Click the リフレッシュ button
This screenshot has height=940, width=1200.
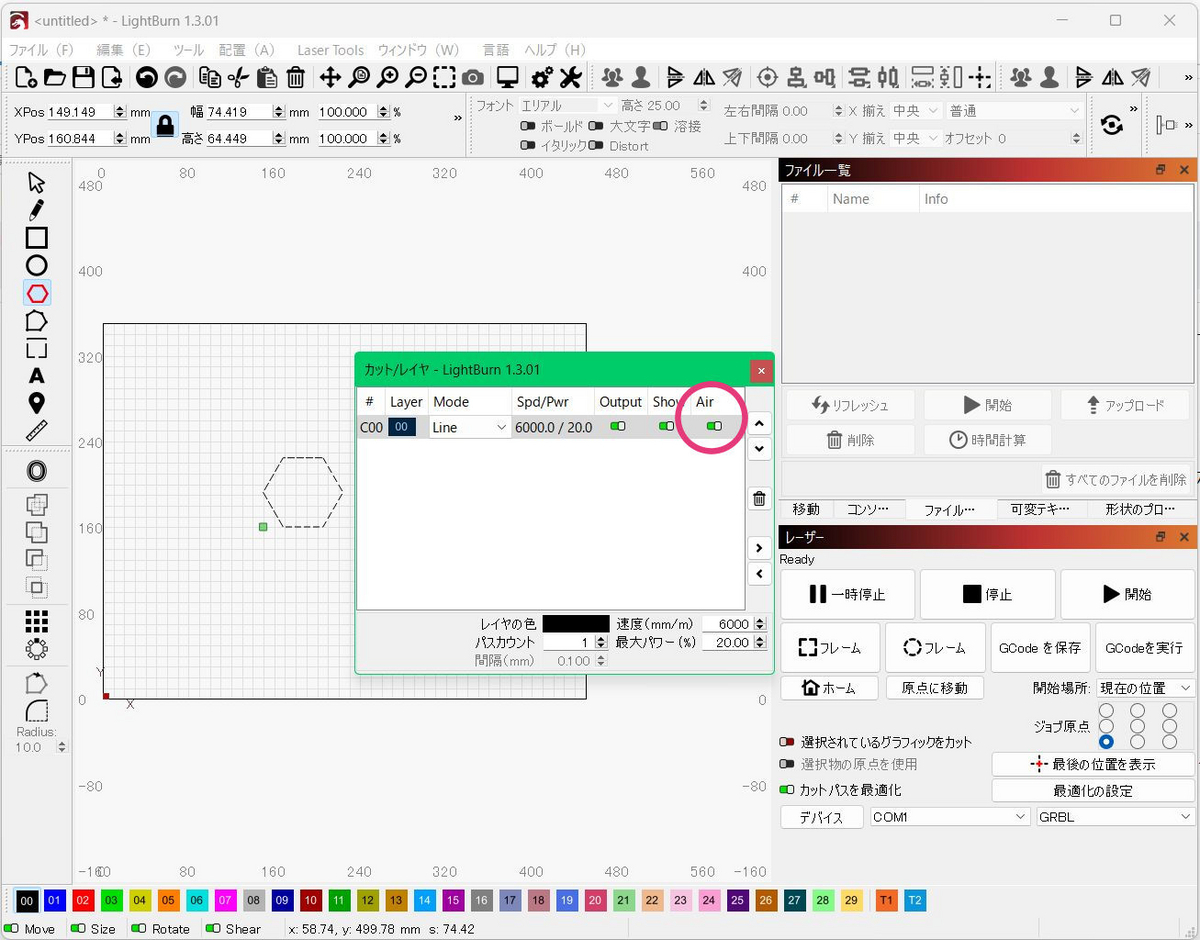[851, 405]
